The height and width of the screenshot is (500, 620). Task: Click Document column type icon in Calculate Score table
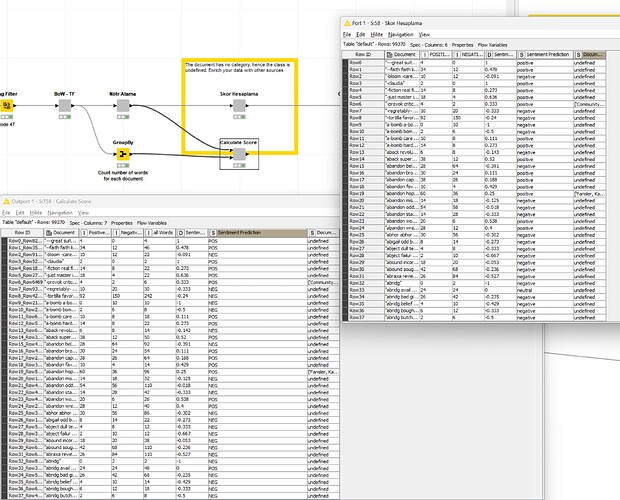coord(49,233)
